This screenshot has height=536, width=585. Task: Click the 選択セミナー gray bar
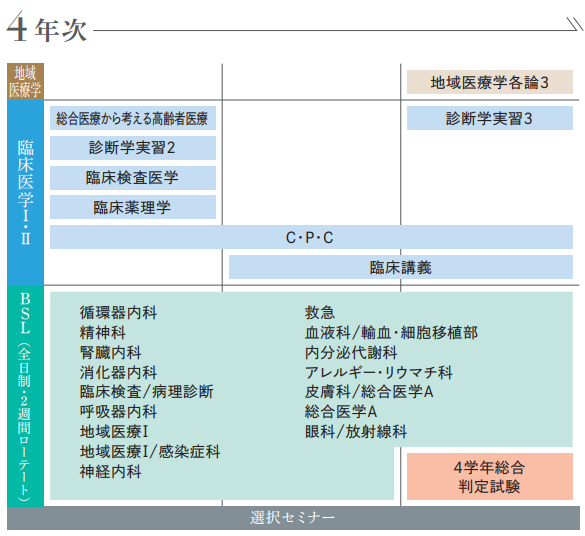coord(293,518)
